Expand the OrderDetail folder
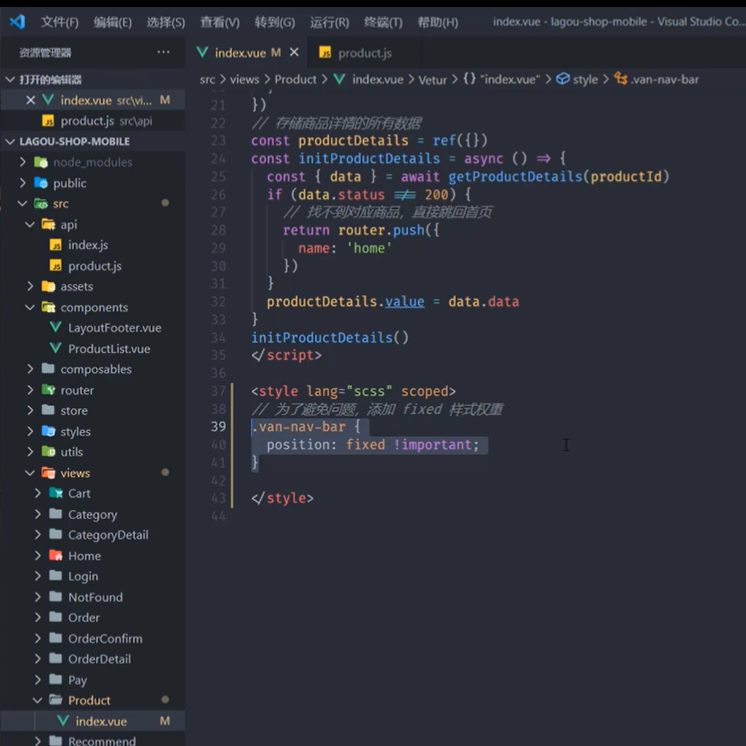The height and width of the screenshot is (746, 746). tap(93, 659)
